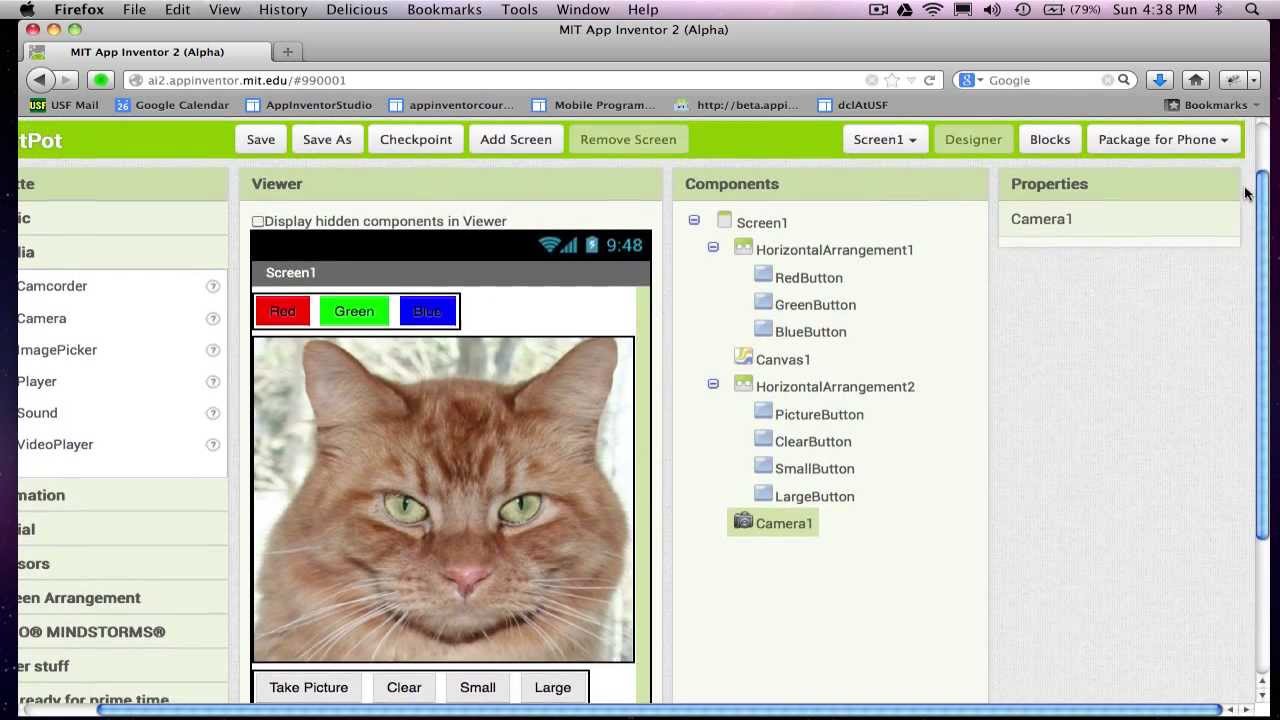Screen dimensions: 1280x720
Task: Click the Save button
Action: tap(261, 140)
